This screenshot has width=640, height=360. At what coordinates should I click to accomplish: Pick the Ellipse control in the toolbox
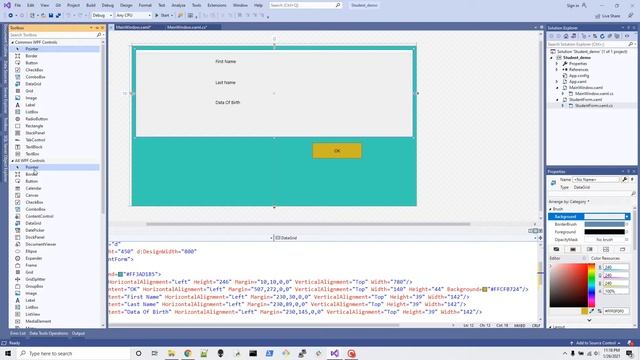31,251
